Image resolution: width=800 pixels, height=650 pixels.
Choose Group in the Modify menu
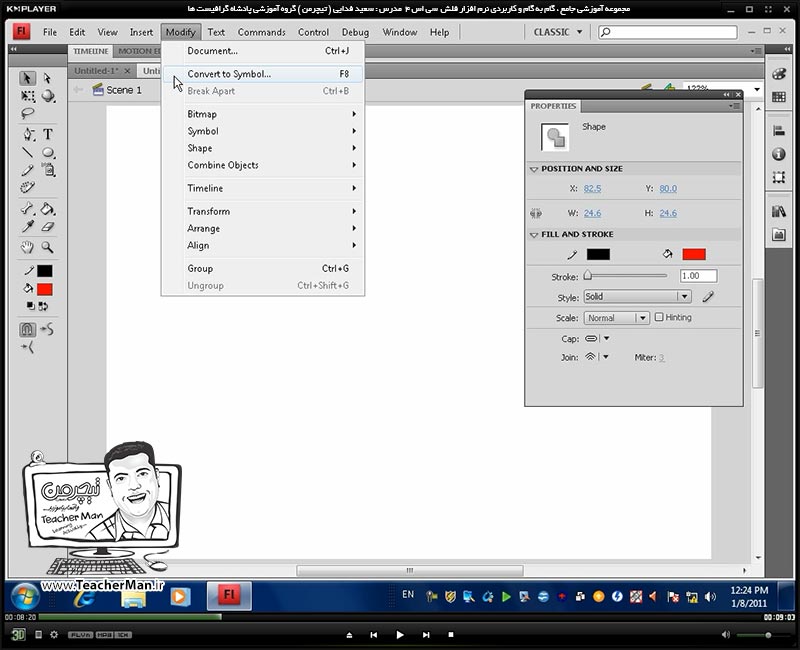pyautogui.click(x=263, y=268)
